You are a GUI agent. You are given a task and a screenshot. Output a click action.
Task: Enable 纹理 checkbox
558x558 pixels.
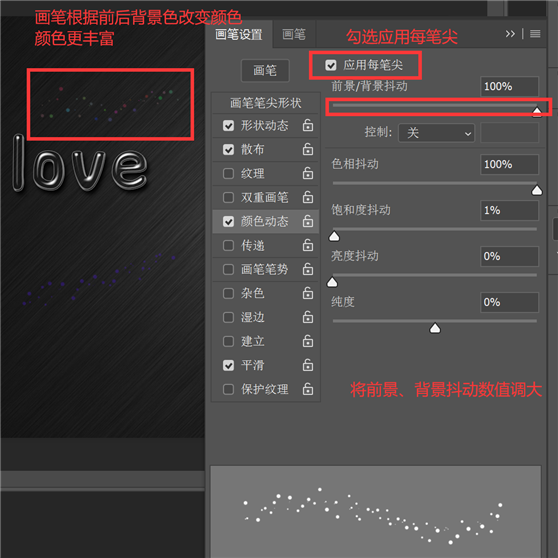click(x=228, y=174)
